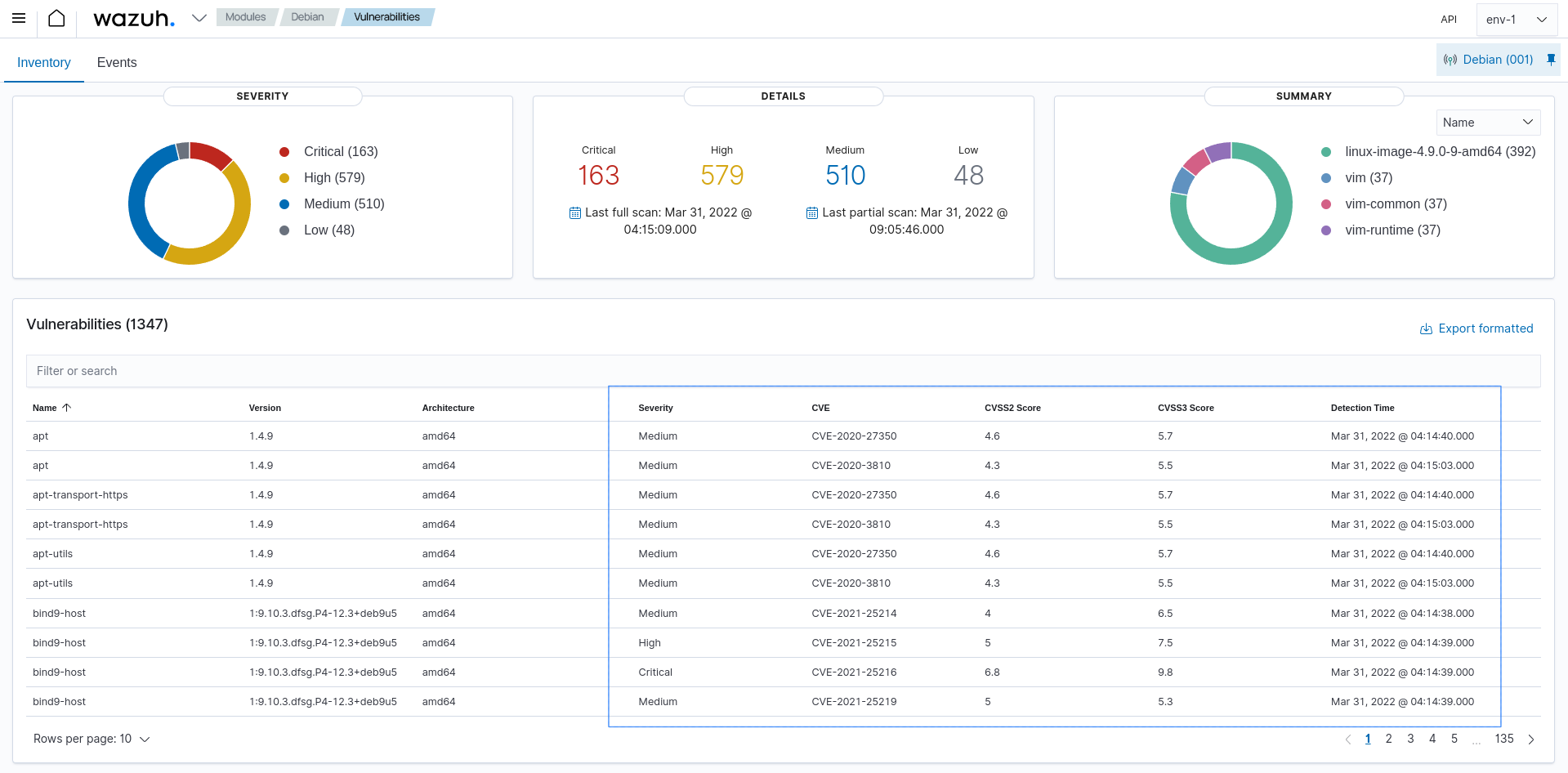Click inside the Filter or search field

(327, 371)
